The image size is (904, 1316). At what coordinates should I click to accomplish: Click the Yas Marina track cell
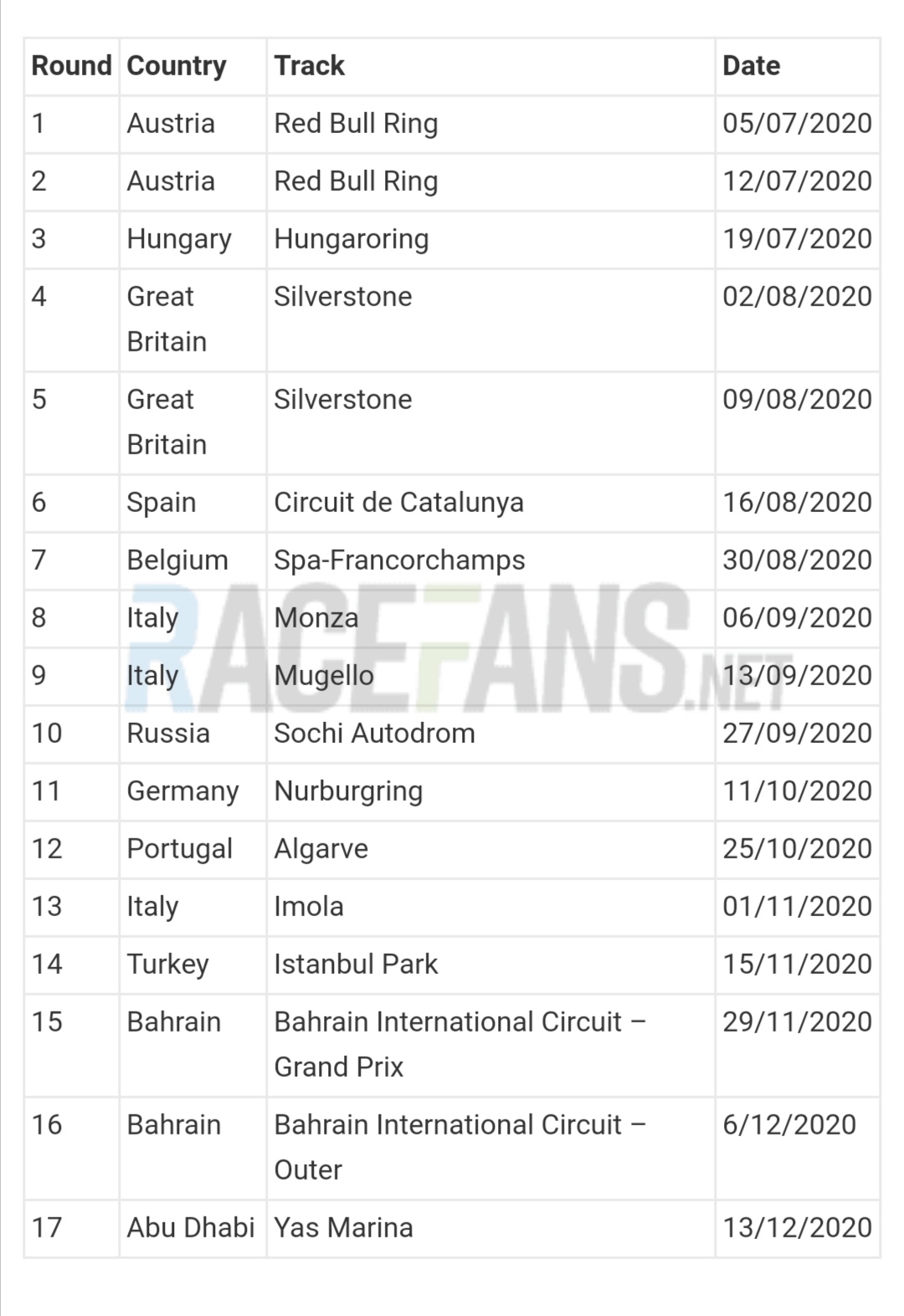pyautogui.click(x=491, y=1228)
